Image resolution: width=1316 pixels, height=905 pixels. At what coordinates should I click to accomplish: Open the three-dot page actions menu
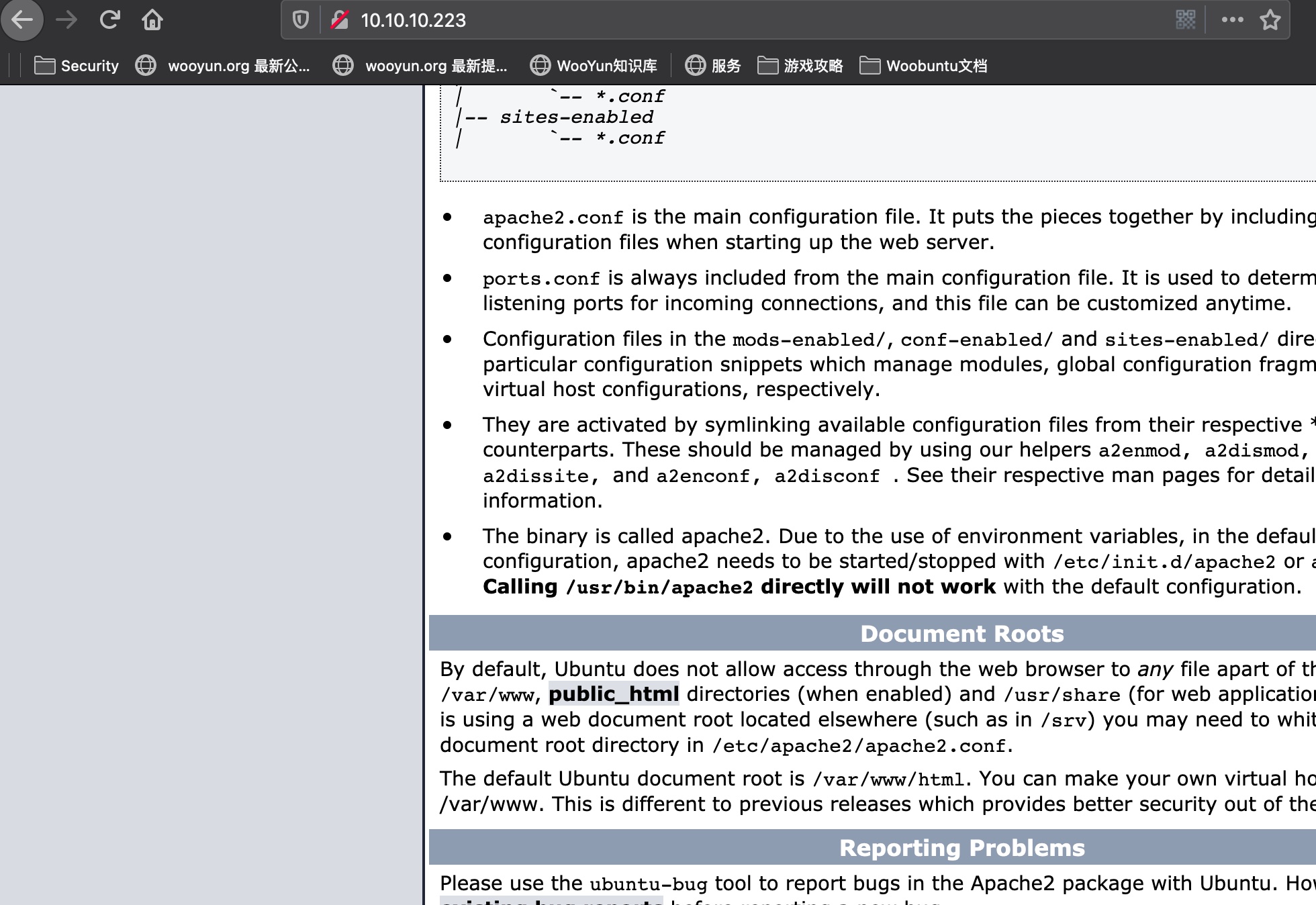[x=1232, y=20]
